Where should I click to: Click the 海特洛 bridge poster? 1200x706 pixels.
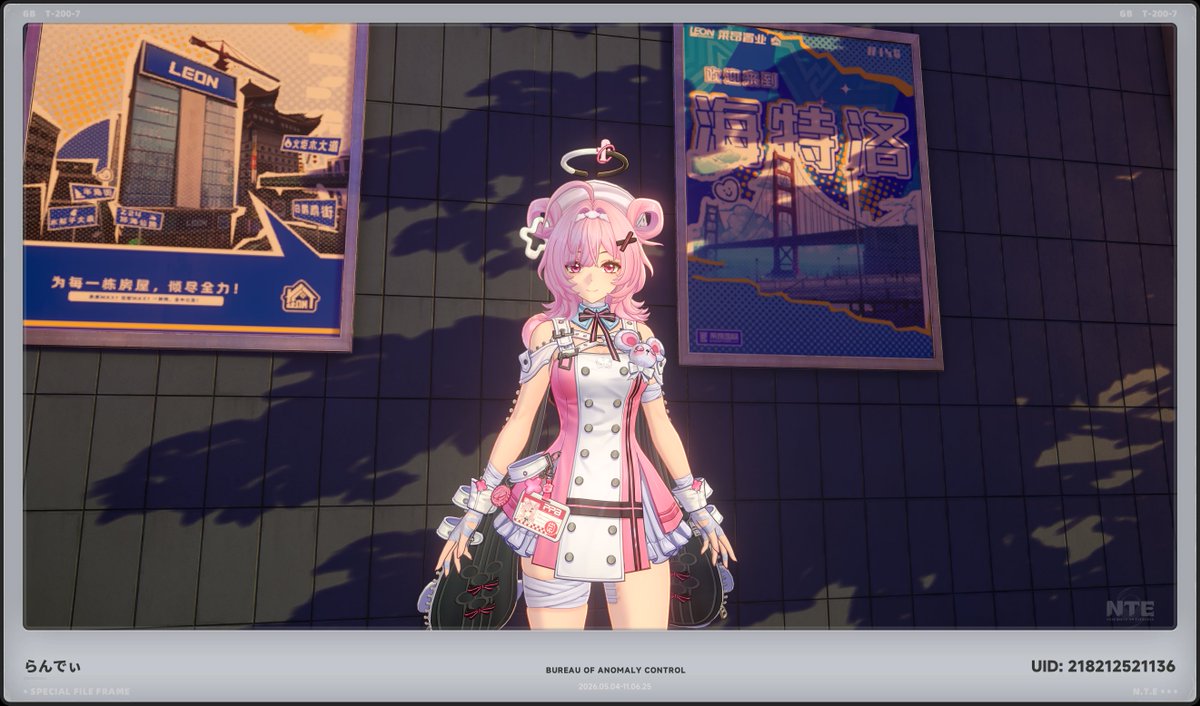(x=809, y=195)
